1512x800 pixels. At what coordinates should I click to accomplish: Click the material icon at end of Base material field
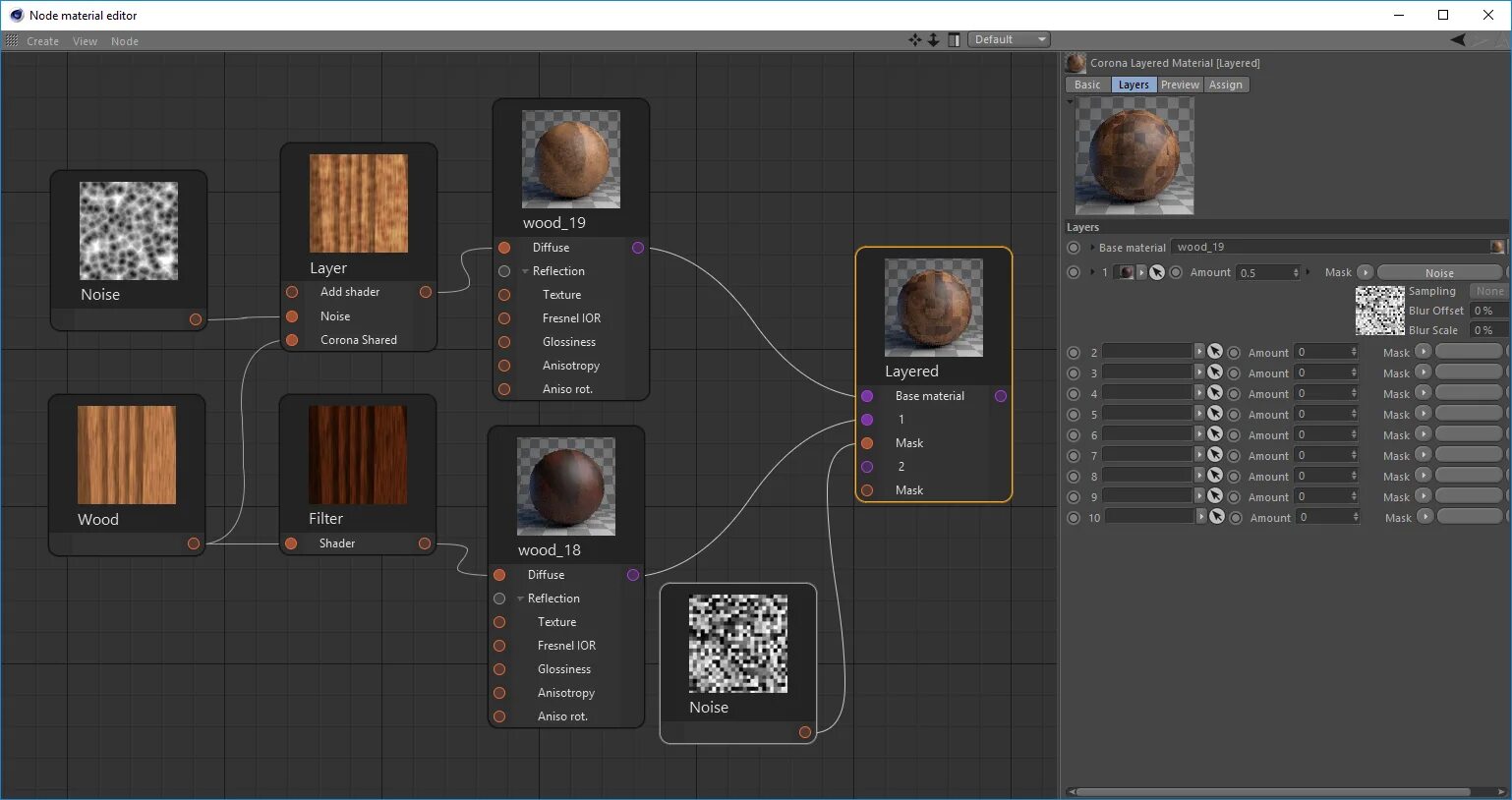pos(1497,247)
